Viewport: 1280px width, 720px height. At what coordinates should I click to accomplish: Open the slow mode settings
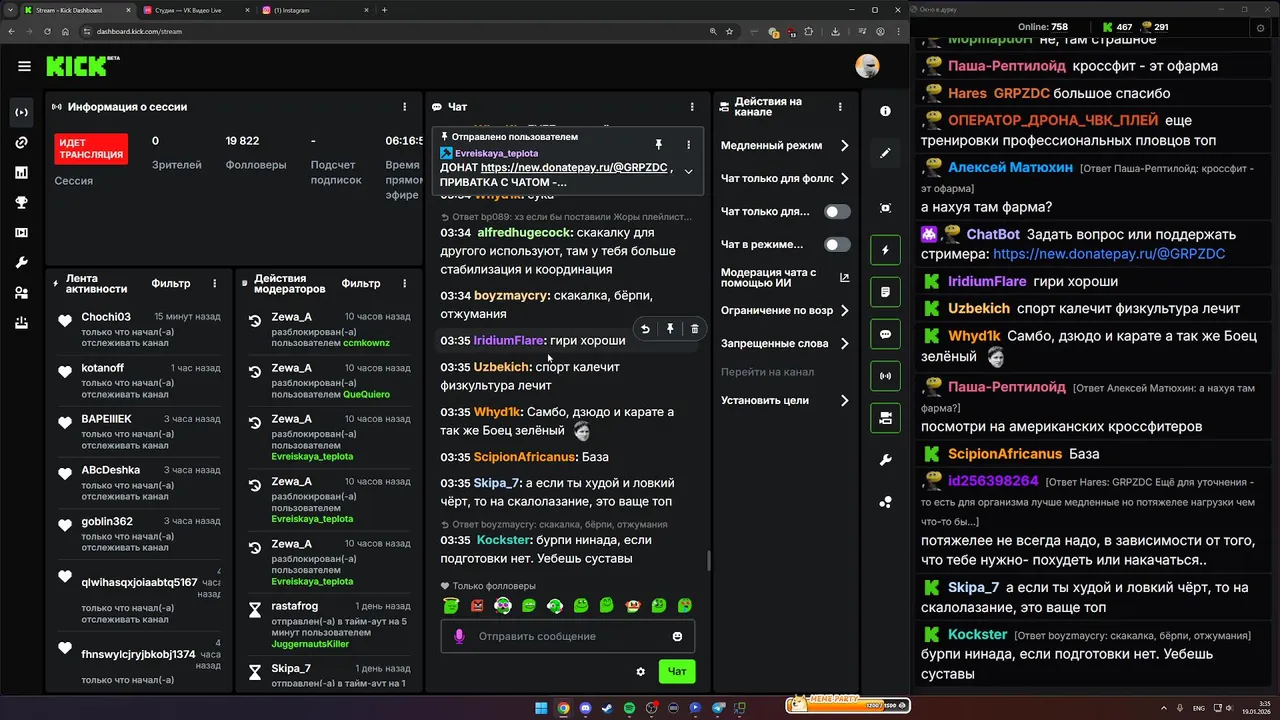click(785, 146)
